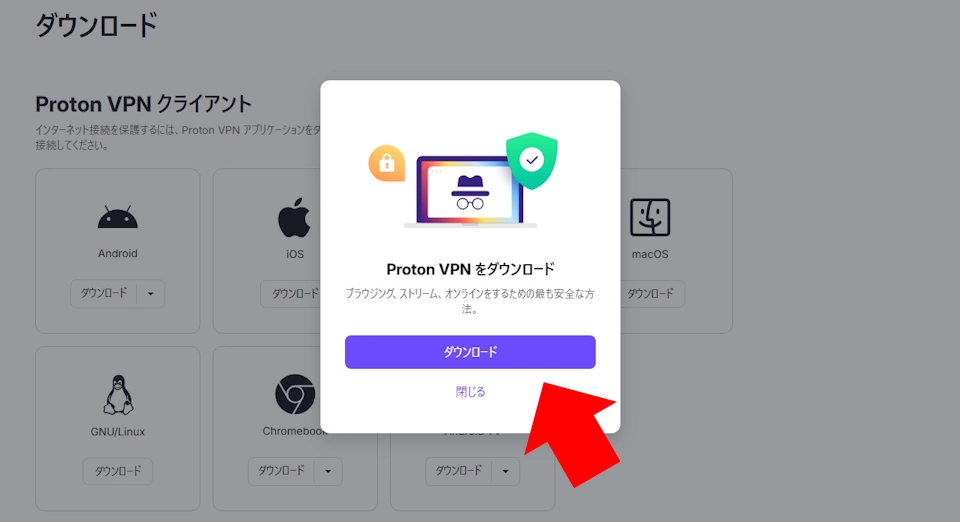The height and width of the screenshot is (522, 960).
Task: Click the Android robot icon
Action: tap(118, 218)
